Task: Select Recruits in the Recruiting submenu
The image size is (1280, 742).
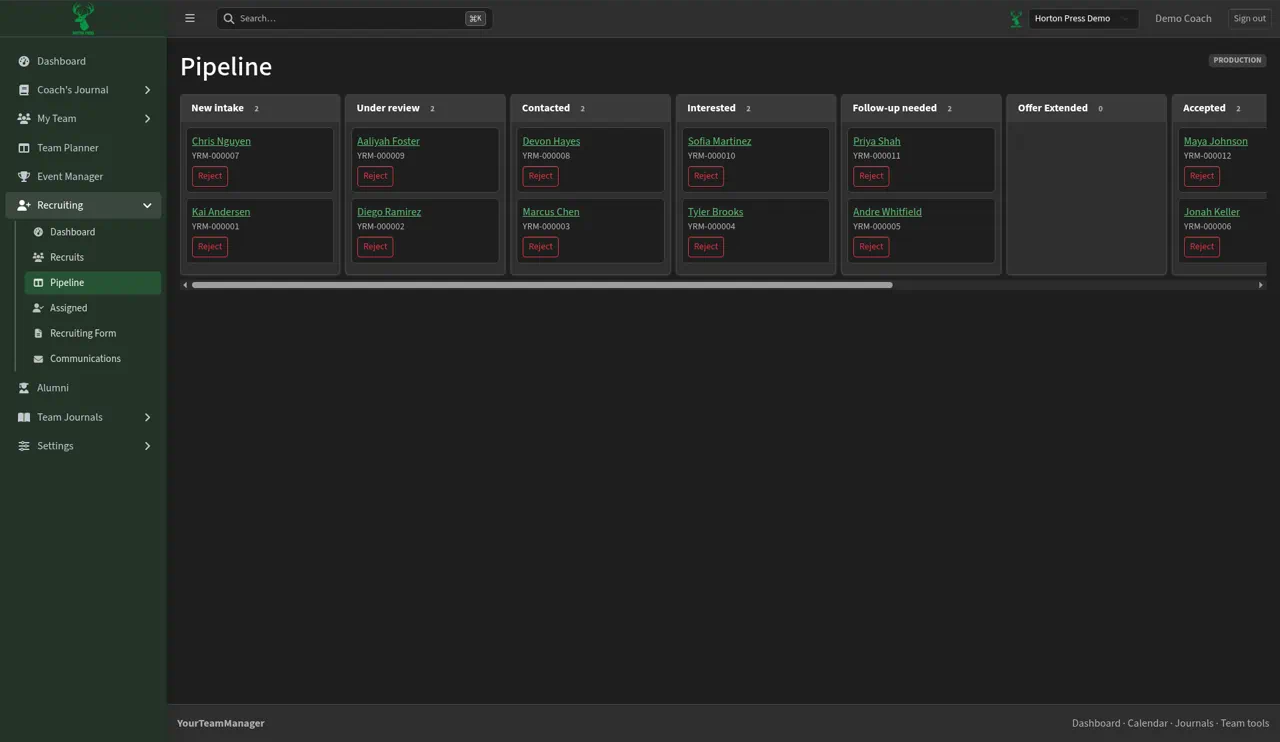Action: coord(92,257)
